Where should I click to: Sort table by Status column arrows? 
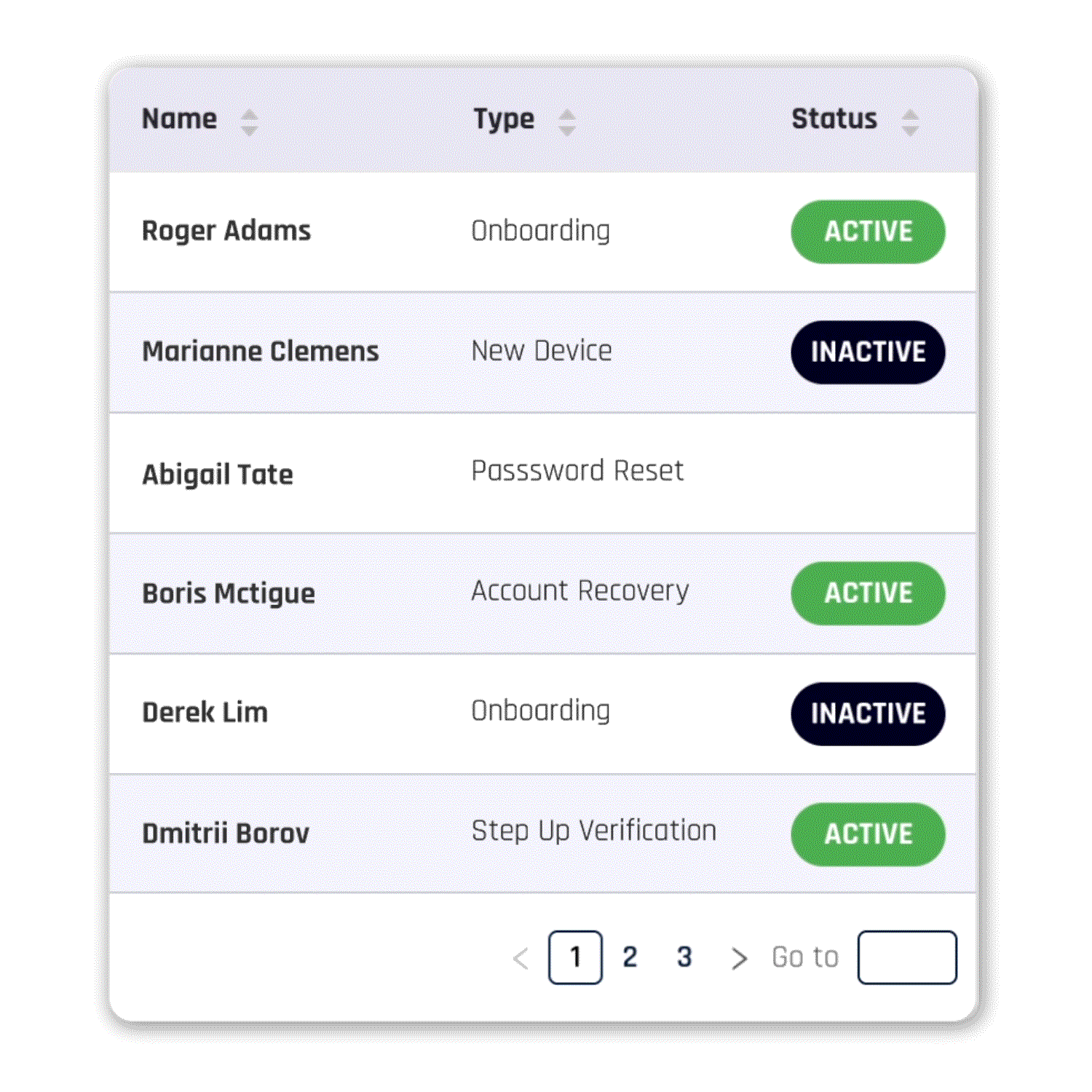point(910,122)
